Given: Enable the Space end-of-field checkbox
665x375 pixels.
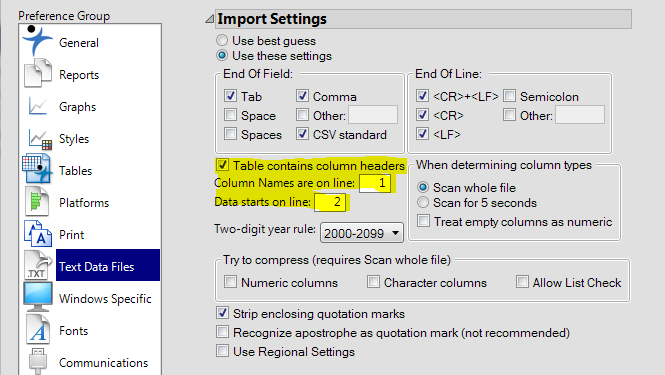Looking at the screenshot, I should click(230, 115).
